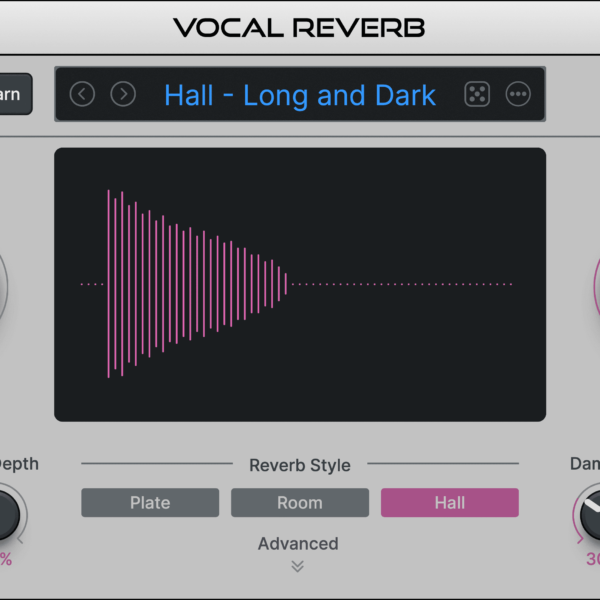Viewport: 600px width, 600px height.
Task: Select the Plate reverb style
Action: [150, 503]
